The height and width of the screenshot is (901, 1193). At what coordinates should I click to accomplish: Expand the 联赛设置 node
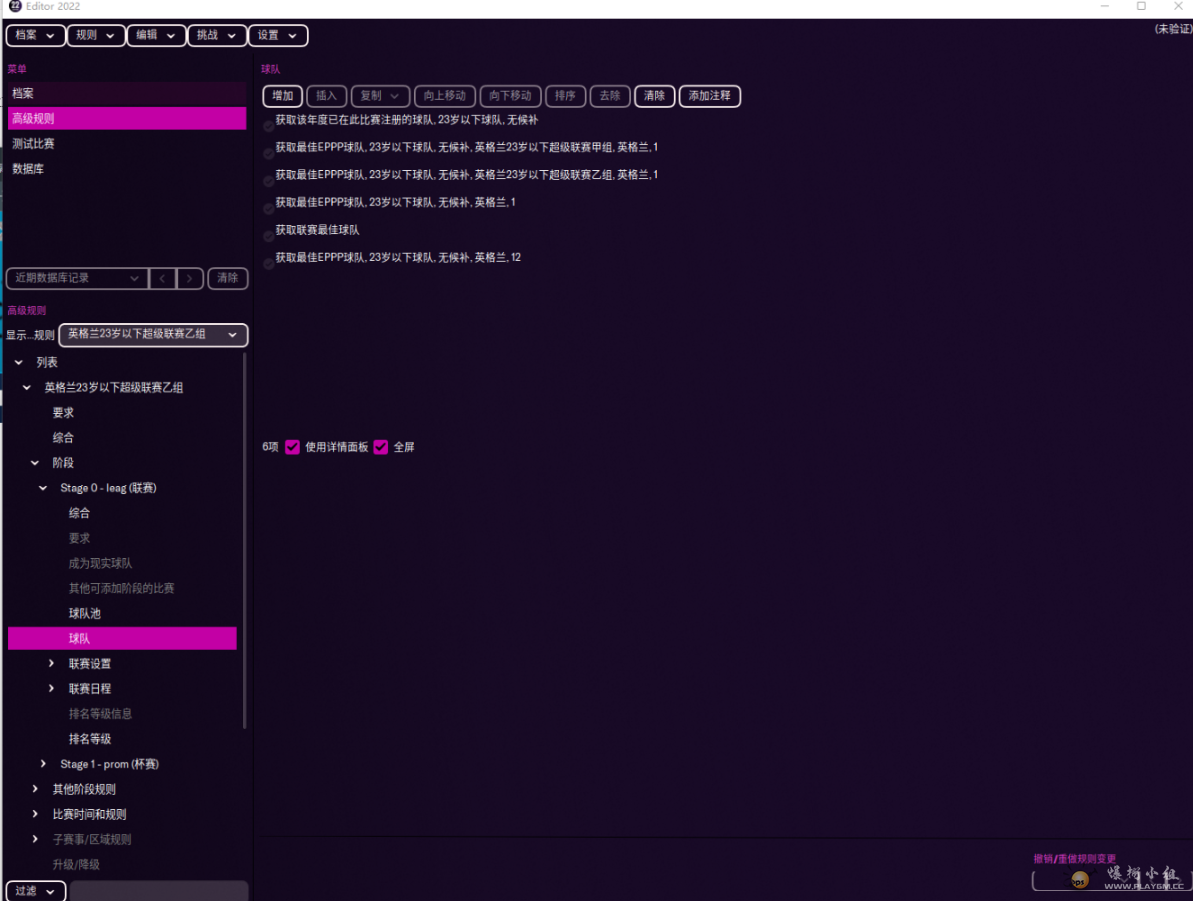tap(51, 664)
